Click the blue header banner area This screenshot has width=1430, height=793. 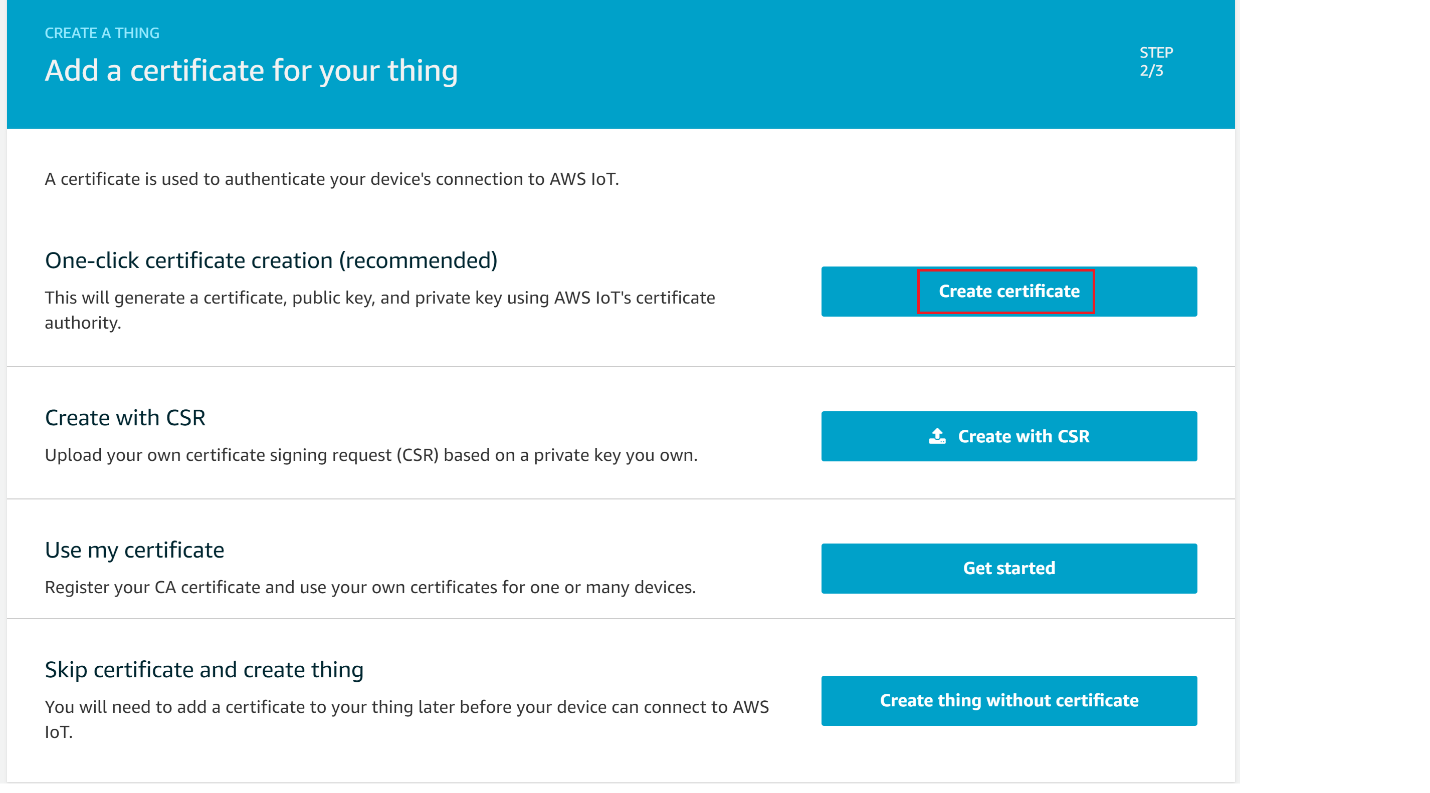(620, 64)
